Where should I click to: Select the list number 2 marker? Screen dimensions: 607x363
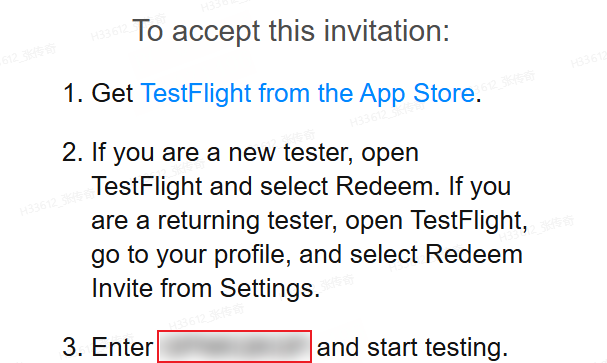click(72, 152)
